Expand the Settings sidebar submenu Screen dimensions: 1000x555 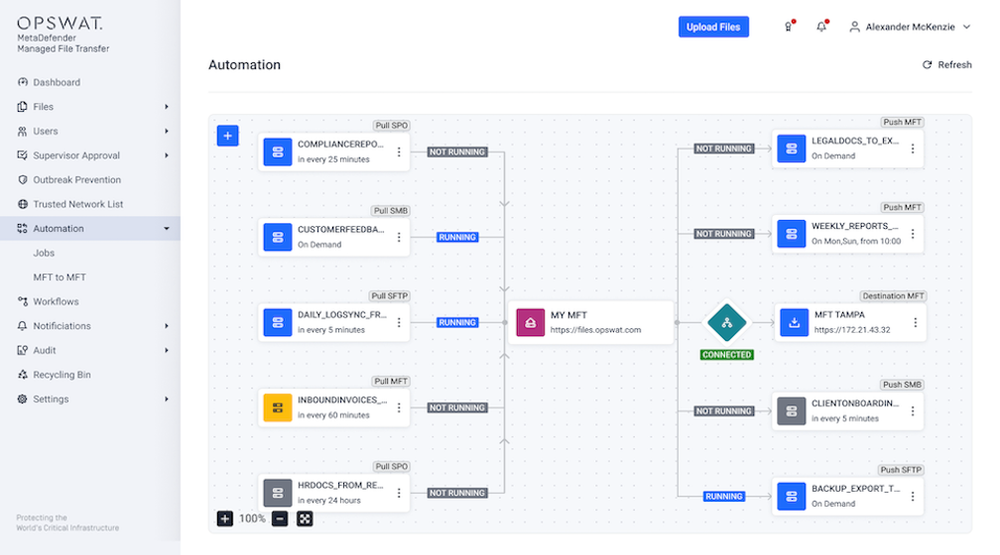click(x=166, y=399)
